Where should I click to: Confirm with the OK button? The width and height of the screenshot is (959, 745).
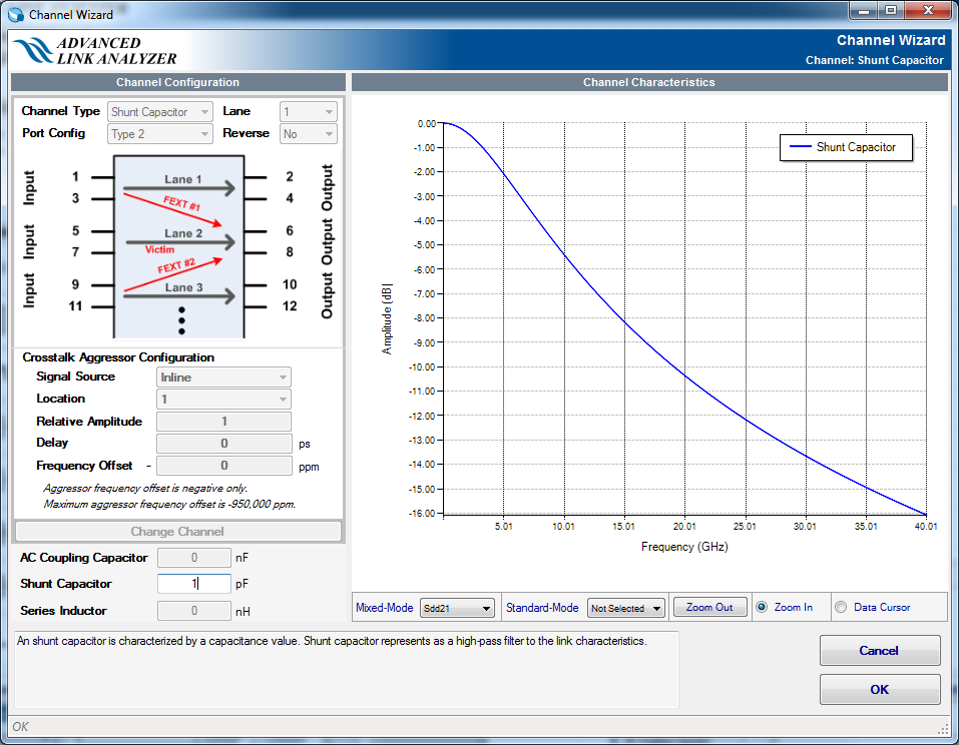coord(879,689)
